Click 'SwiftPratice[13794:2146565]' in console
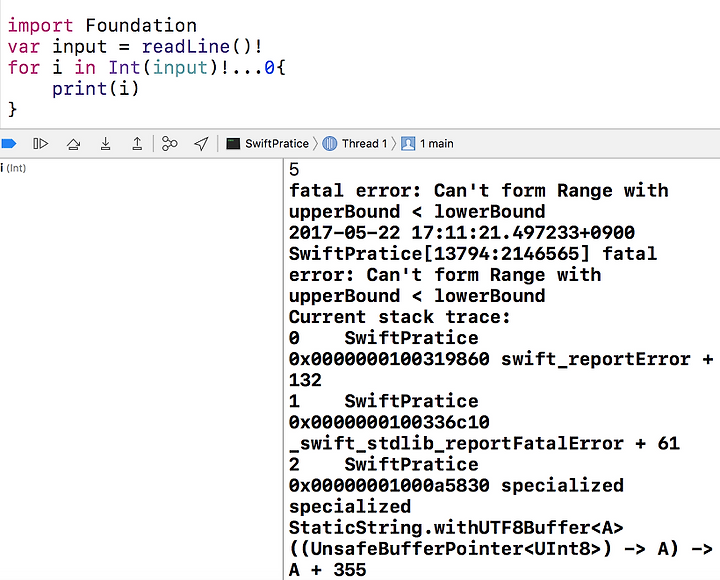 pyautogui.click(x=439, y=254)
